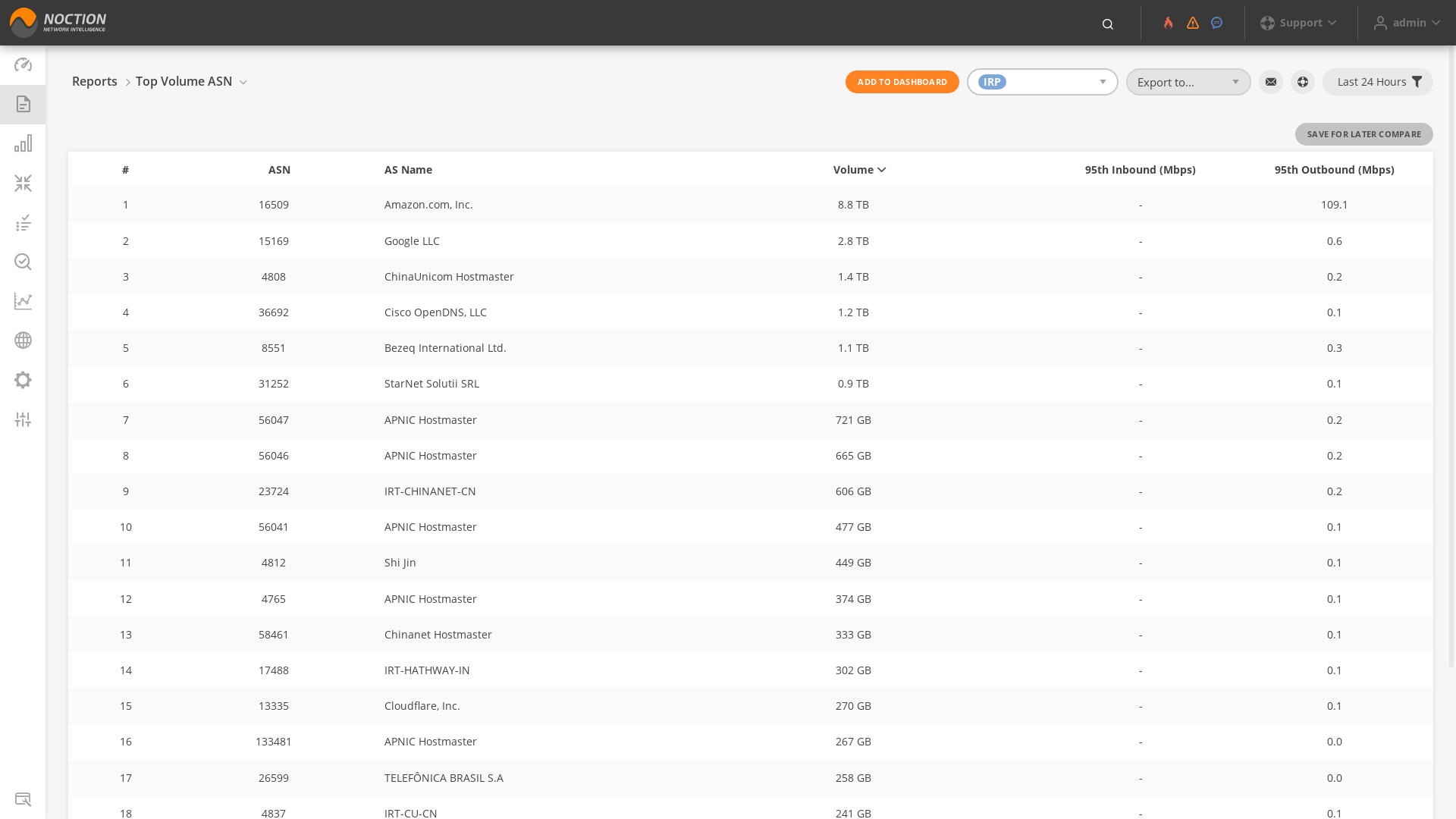Click the blue chat bubble icon
The height and width of the screenshot is (819, 1456).
click(x=1216, y=23)
